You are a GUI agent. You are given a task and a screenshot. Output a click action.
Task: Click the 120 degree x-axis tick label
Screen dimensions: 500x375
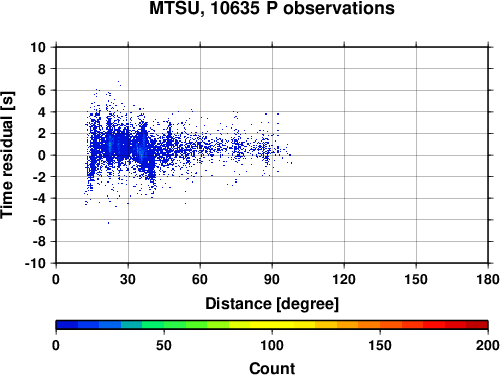(344, 279)
